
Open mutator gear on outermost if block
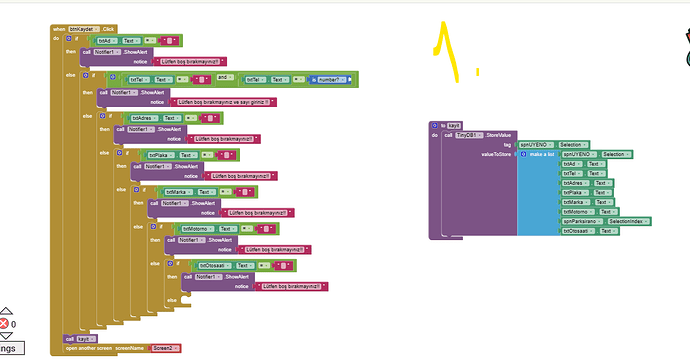[x=69, y=39]
